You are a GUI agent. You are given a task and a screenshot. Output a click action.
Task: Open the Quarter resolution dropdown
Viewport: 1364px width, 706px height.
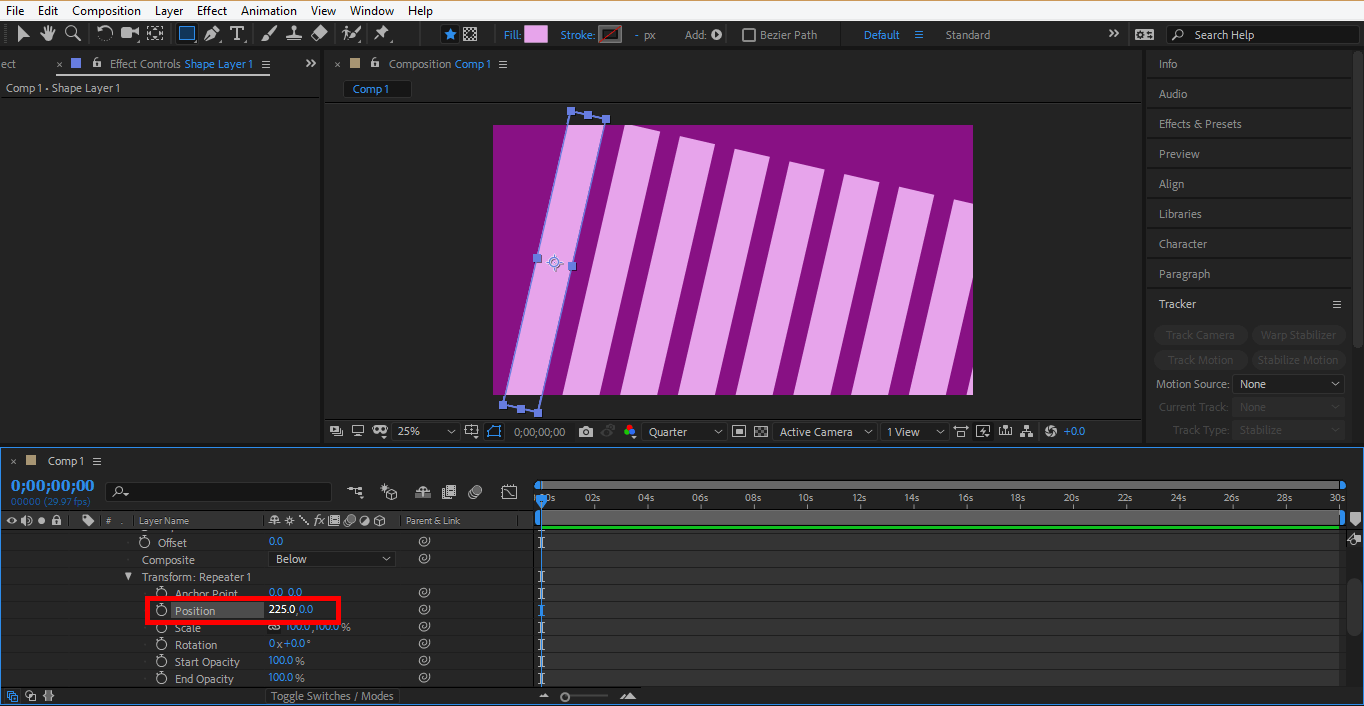coord(685,432)
